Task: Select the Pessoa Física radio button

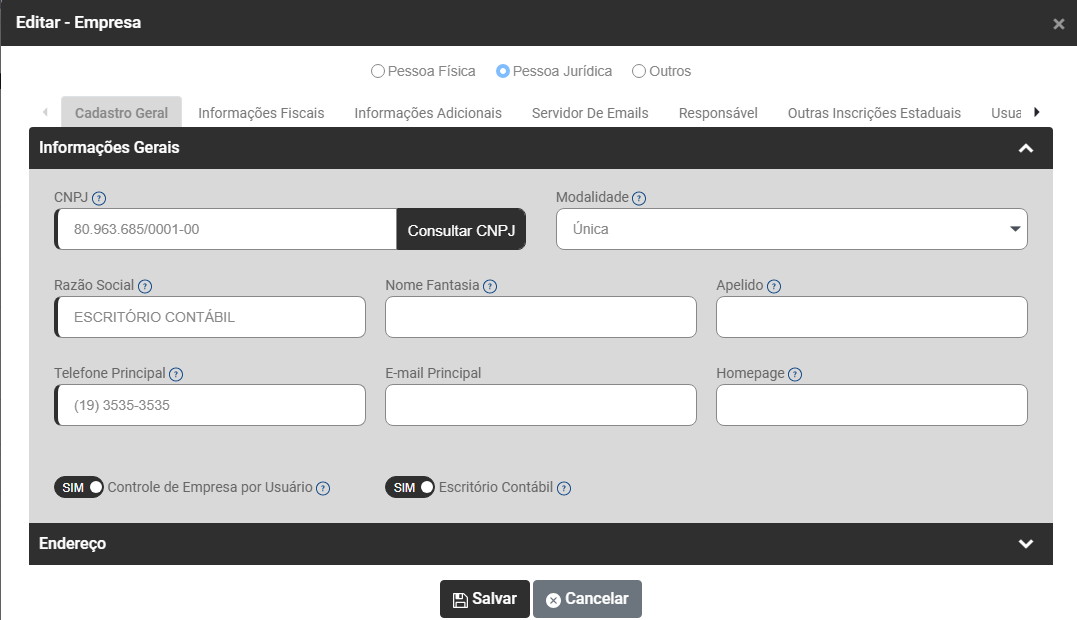Action: click(x=378, y=71)
